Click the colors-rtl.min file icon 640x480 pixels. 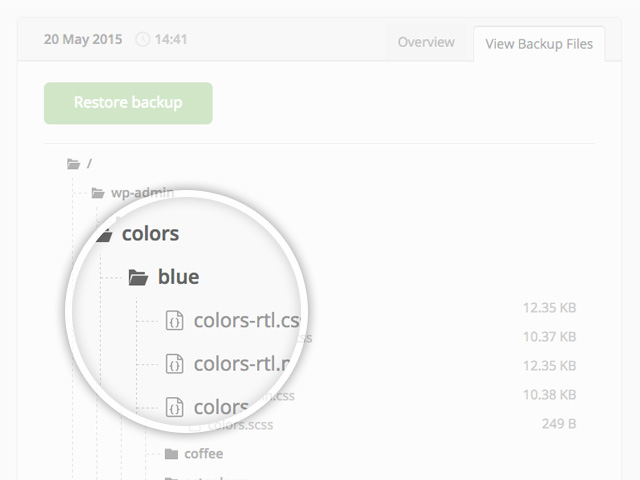(x=174, y=364)
